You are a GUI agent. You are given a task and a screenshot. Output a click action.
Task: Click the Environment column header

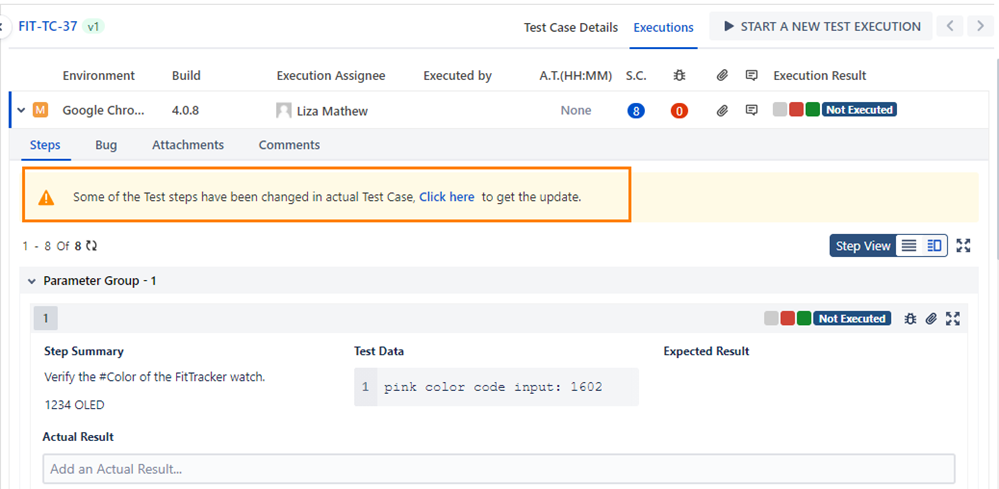(99, 76)
